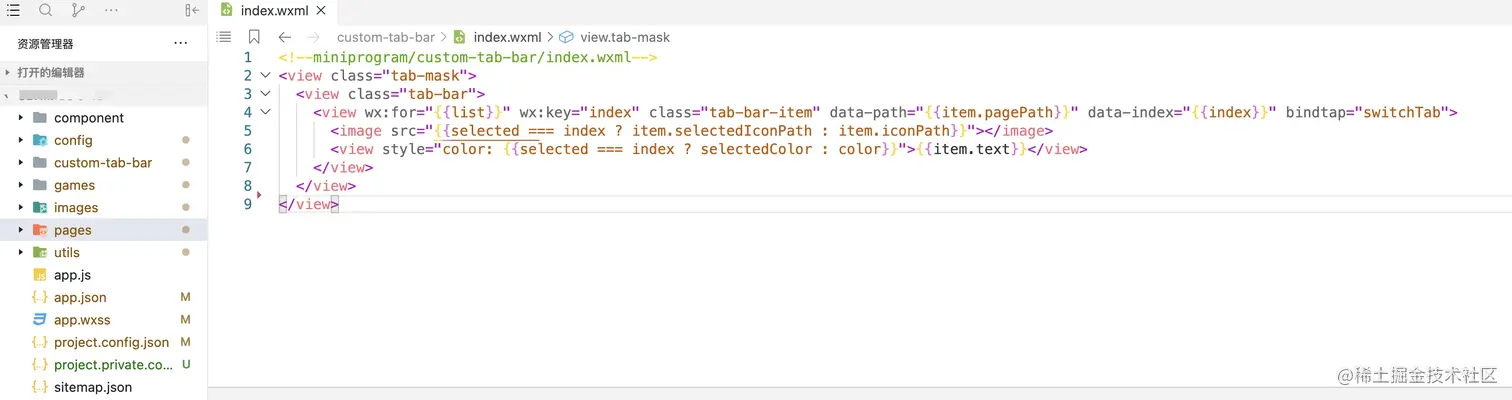Open more options next to 资源管理器

coord(180,44)
